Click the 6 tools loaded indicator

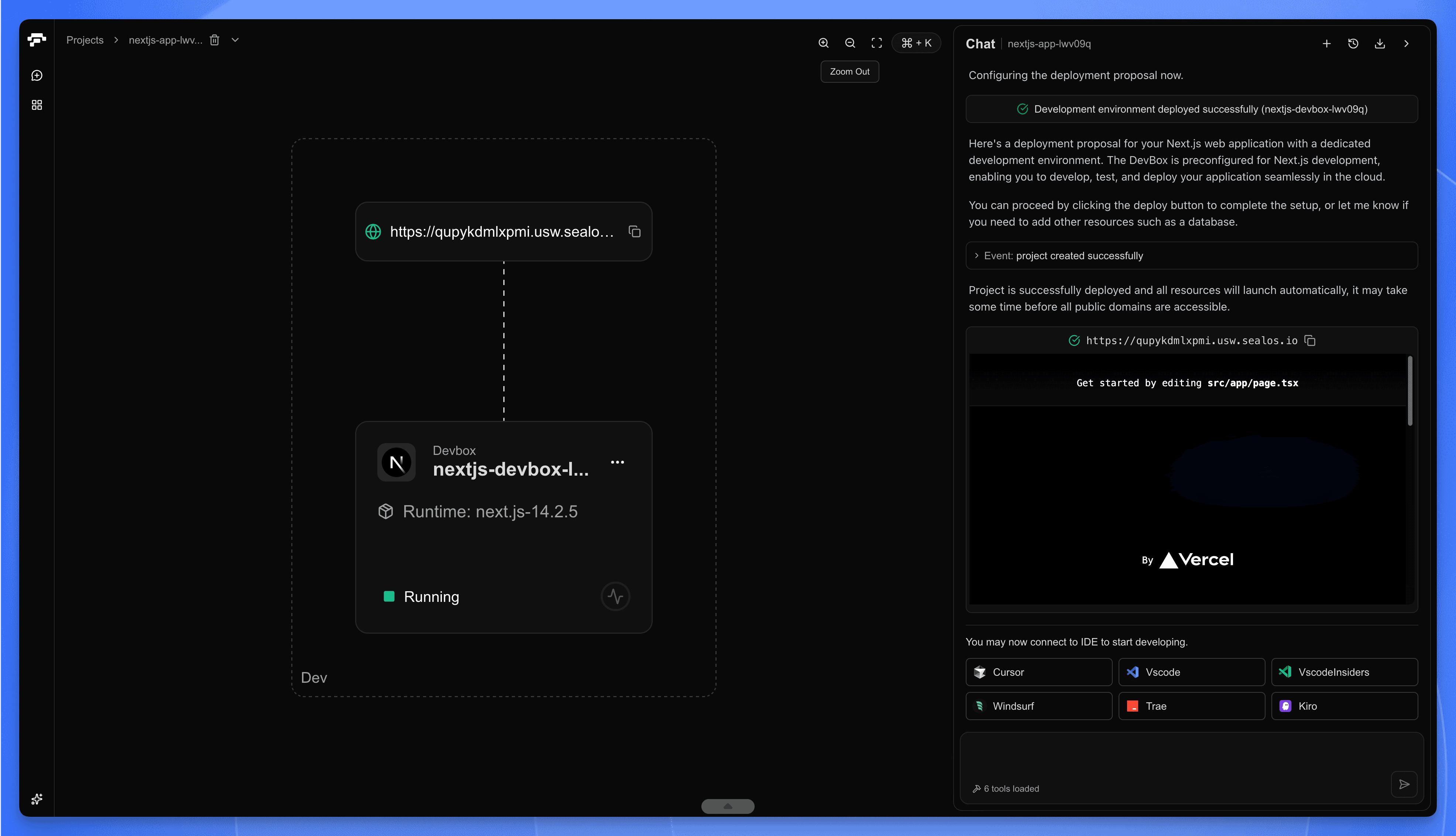tap(1006, 788)
